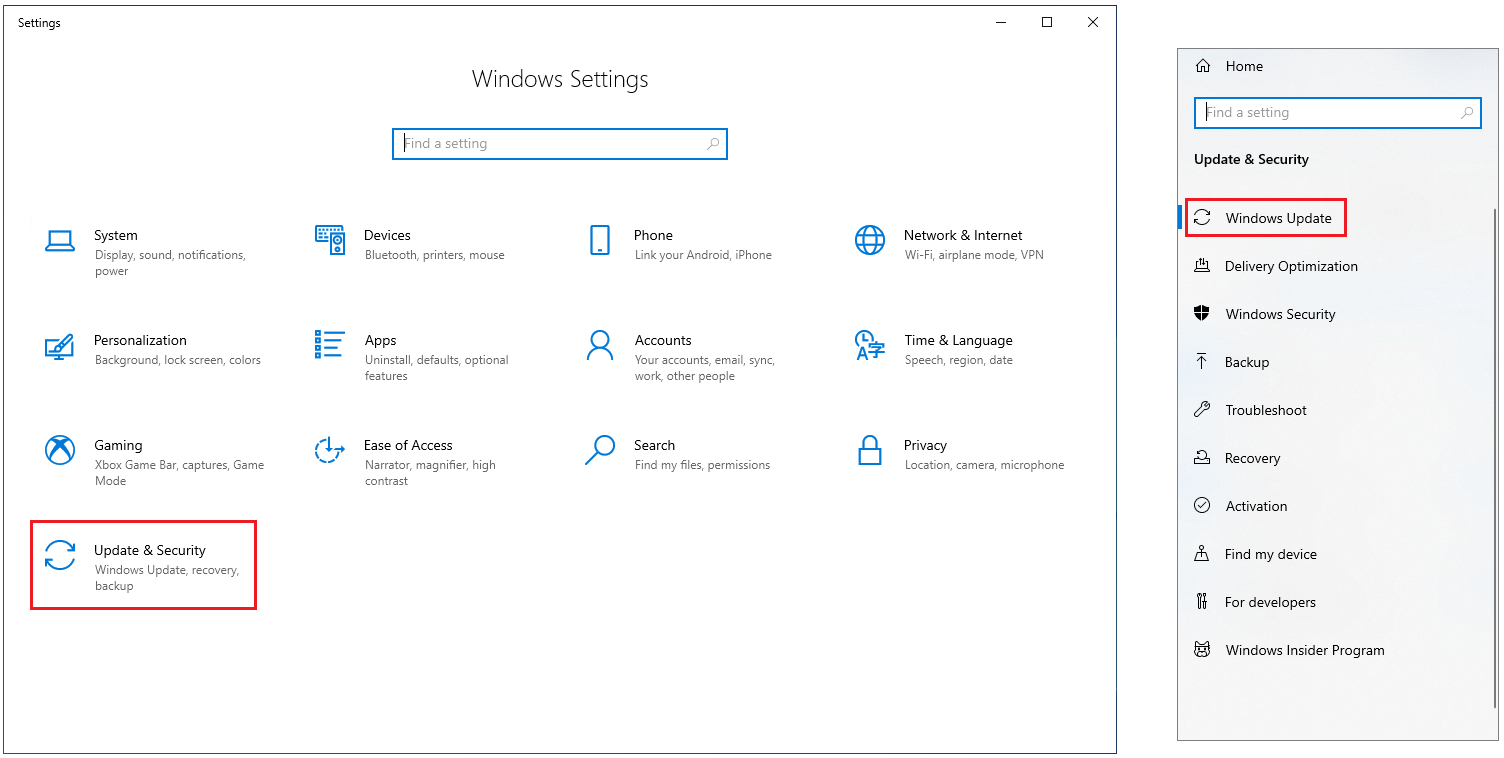The height and width of the screenshot is (758, 1504).
Task: Select the Accounts person icon
Action: (x=600, y=345)
